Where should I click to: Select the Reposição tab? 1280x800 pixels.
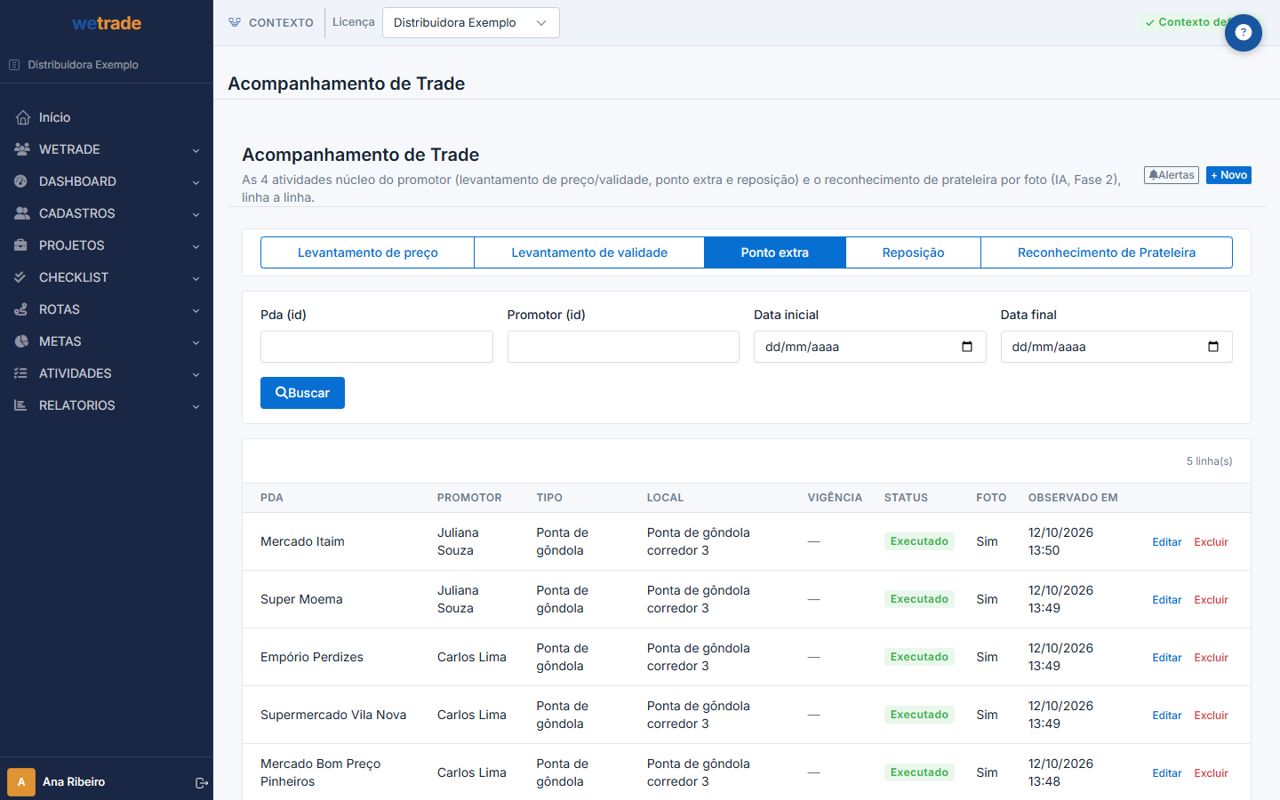coord(913,252)
